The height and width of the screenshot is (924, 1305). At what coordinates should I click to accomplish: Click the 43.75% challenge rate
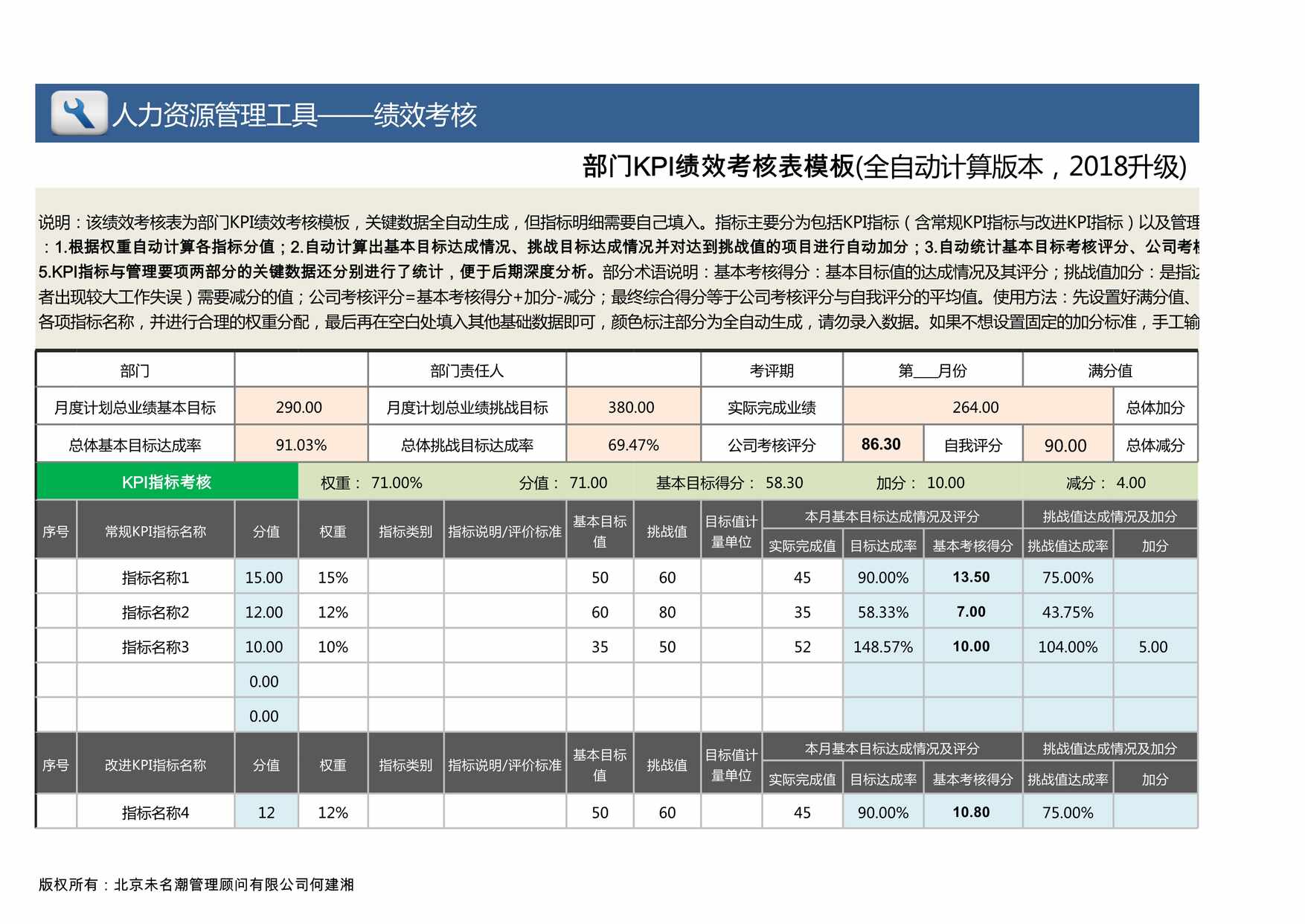tap(1068, 612)
